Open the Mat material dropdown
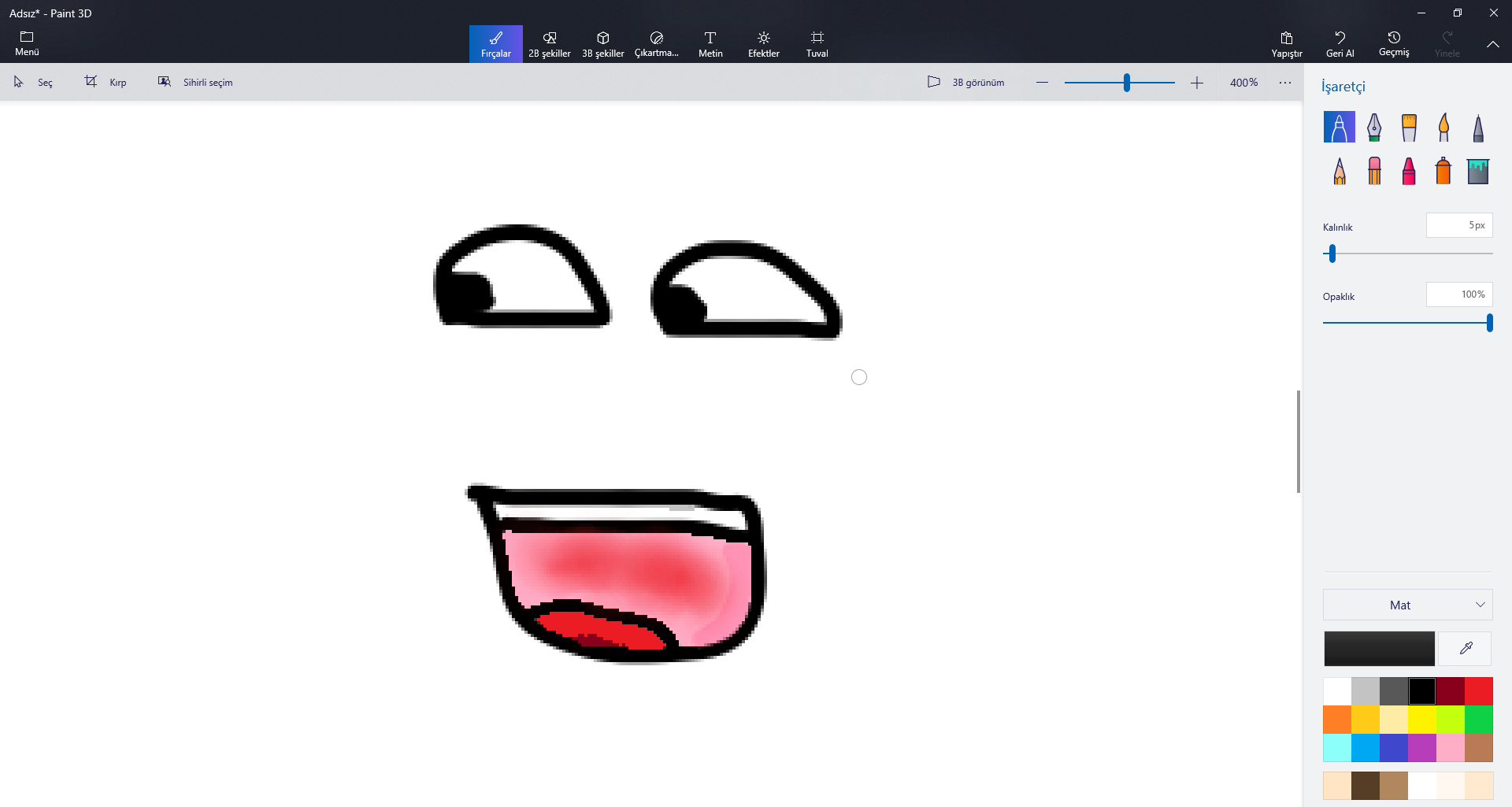Image resolution: width=1512 pixels, height=807 pixels. tap(1407, 605)
